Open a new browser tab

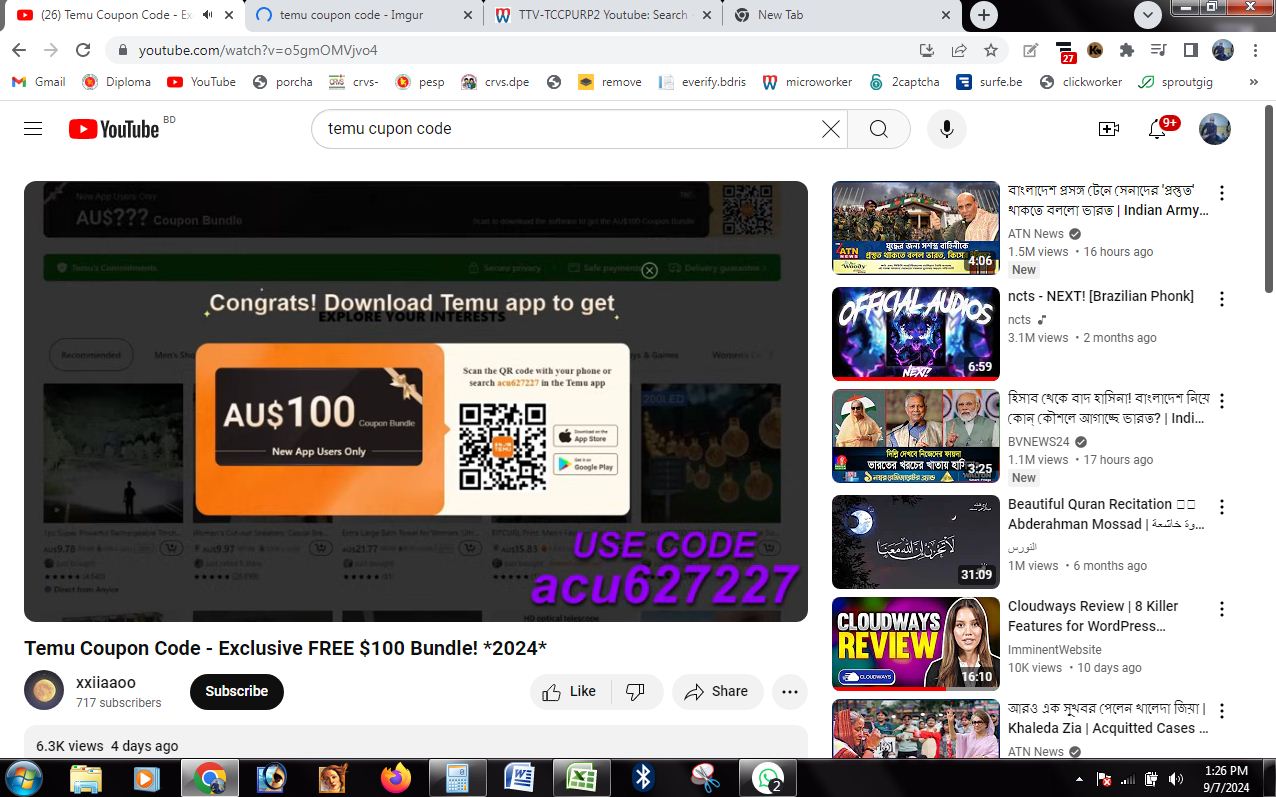[x=984, y=15]
